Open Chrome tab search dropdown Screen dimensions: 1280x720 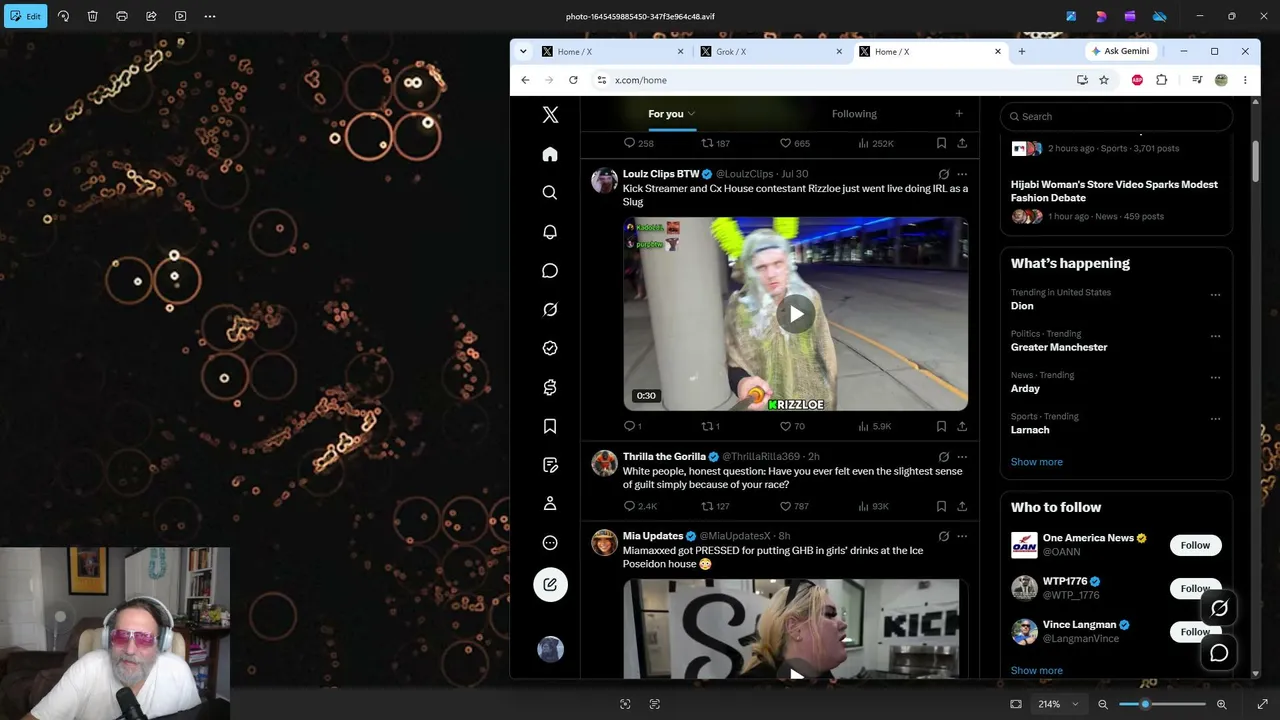click(x=523, y=52)
